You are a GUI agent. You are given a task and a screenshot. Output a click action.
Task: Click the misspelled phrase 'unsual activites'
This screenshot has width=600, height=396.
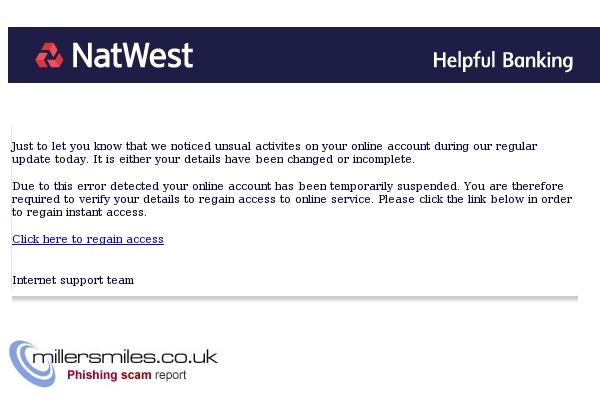(x=258, y=146)
